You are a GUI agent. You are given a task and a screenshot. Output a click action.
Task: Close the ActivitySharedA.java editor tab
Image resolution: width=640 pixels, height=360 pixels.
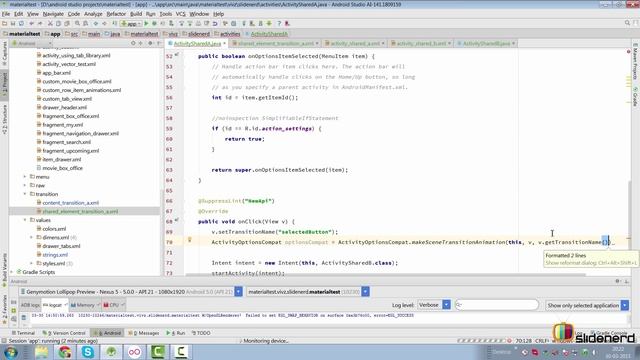click(224, 43)
